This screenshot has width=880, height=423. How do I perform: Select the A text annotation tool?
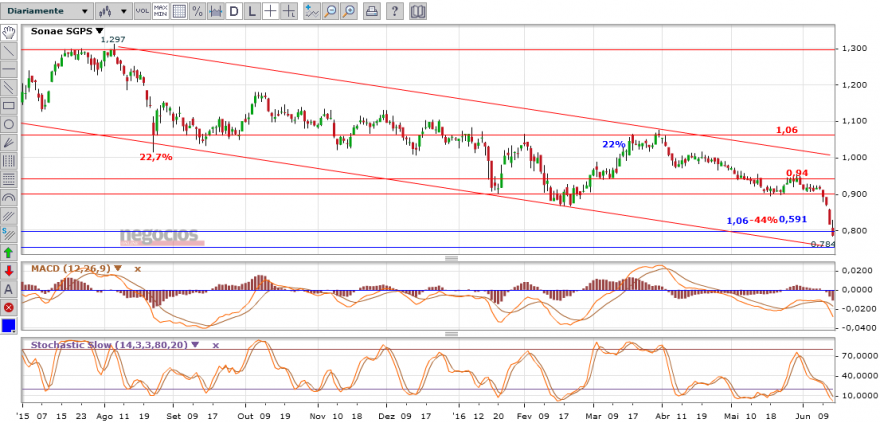[8, 289]
